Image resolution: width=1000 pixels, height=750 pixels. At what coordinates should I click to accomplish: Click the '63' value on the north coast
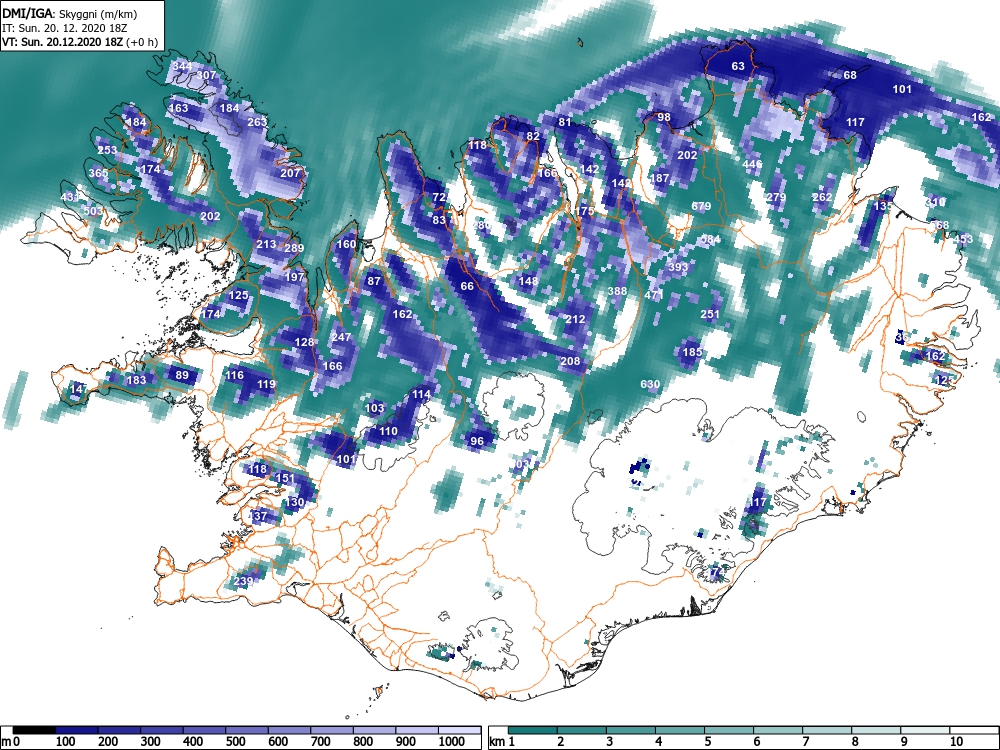tap(738, 66)
